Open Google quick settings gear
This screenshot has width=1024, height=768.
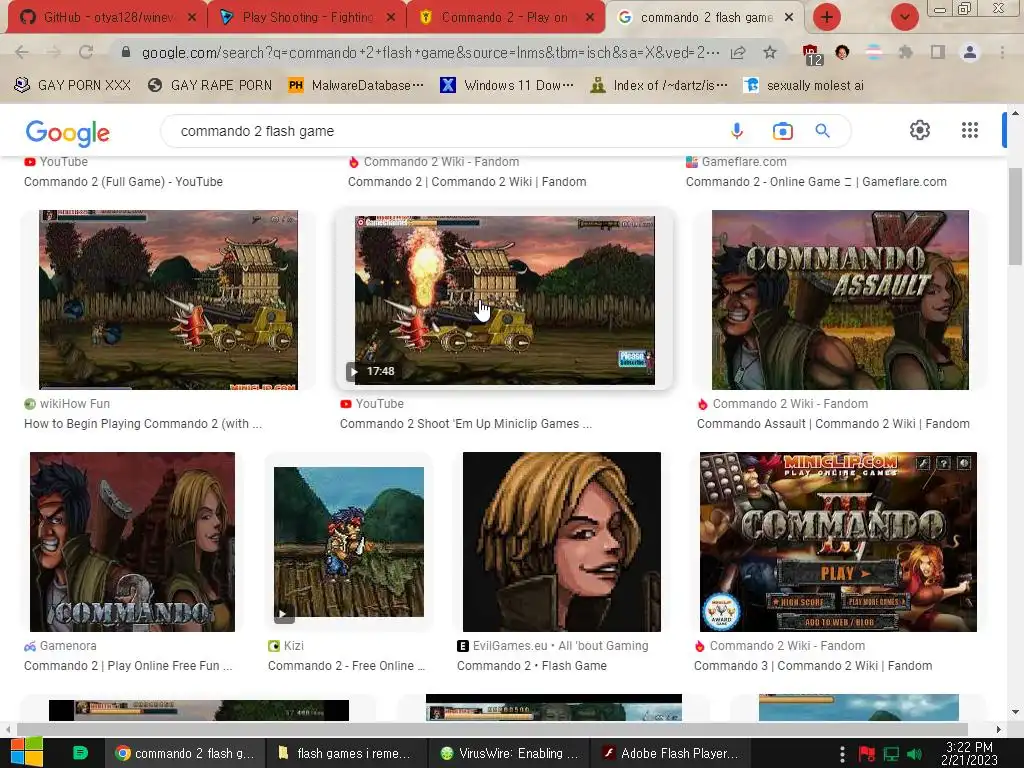coord(920,131)
